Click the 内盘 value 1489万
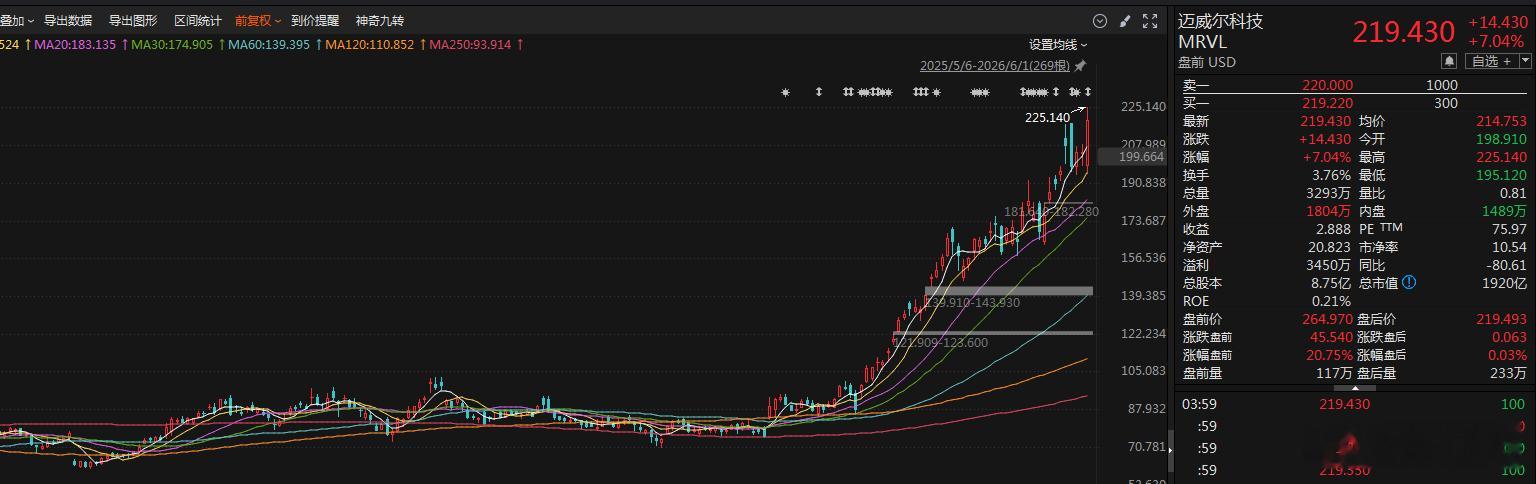1536x484 pixels. (1503, 211)
